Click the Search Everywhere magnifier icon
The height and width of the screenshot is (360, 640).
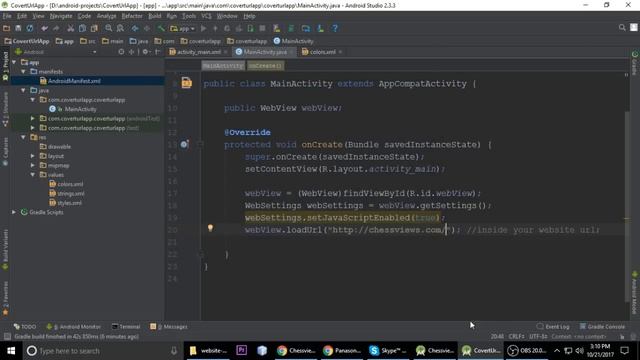pyautogui.click(x=622, y=27)
